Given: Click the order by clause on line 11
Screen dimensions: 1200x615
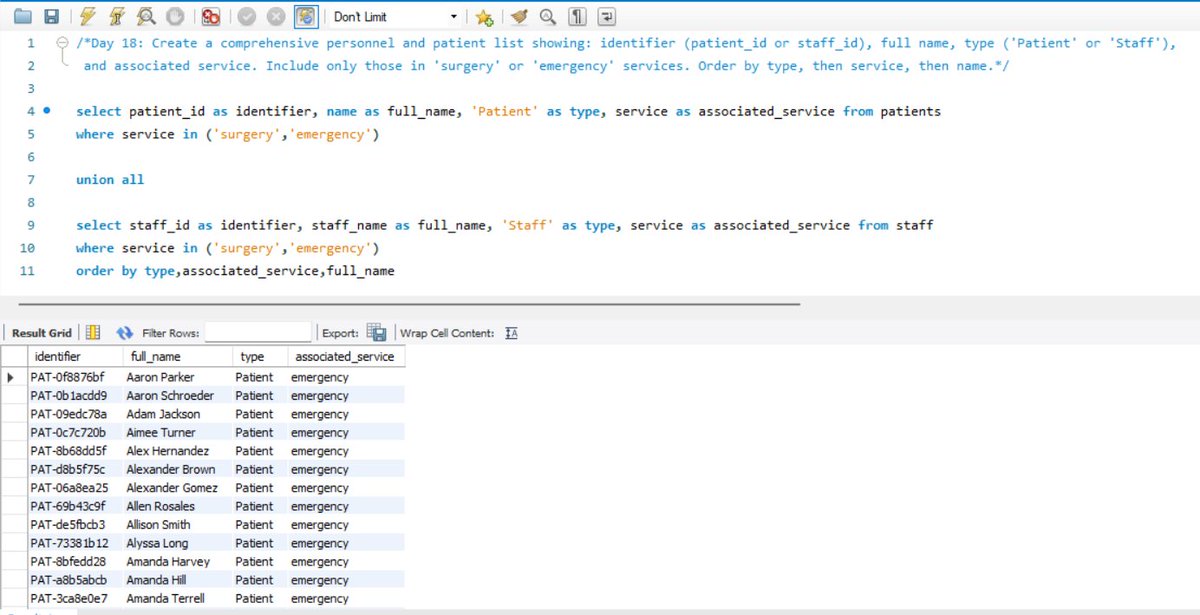Looking at the screenshot, I should 235,271.
